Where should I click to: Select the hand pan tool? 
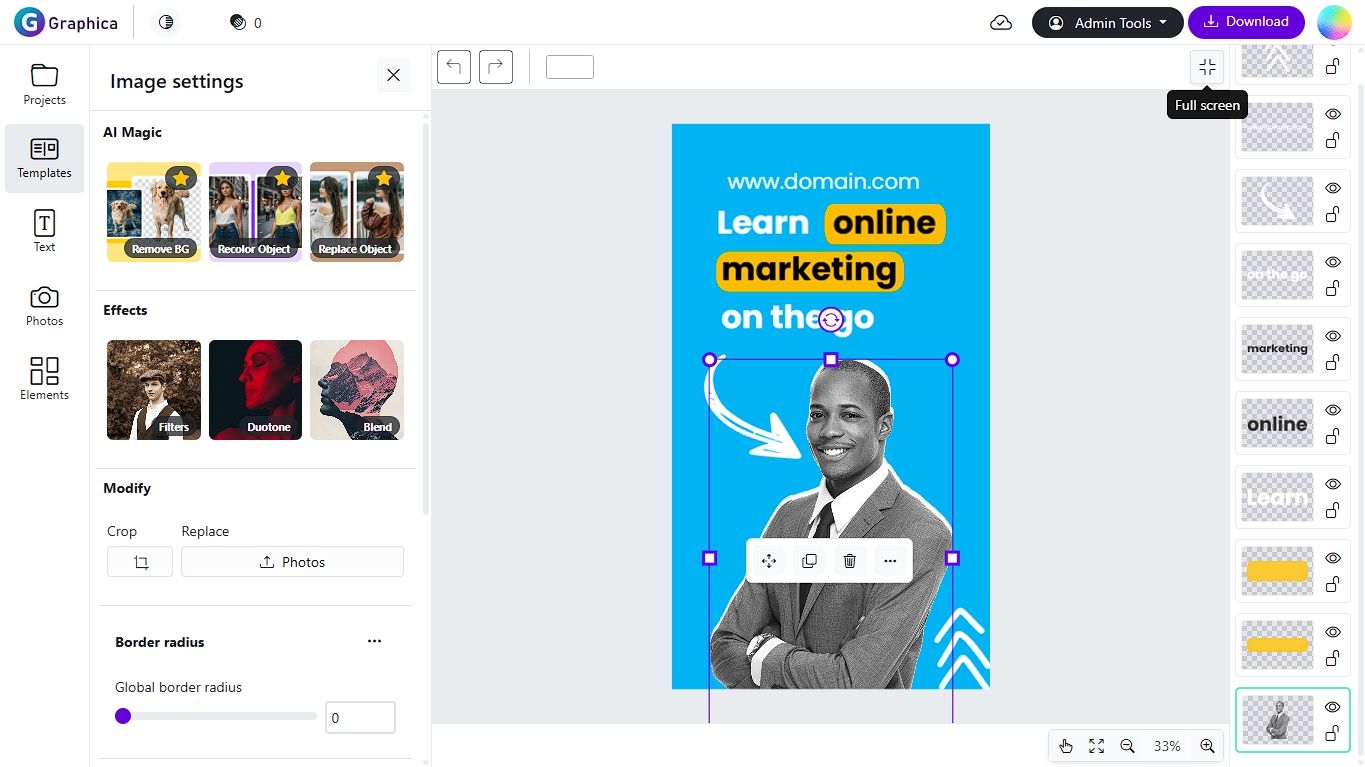[x=1066, y=746]
